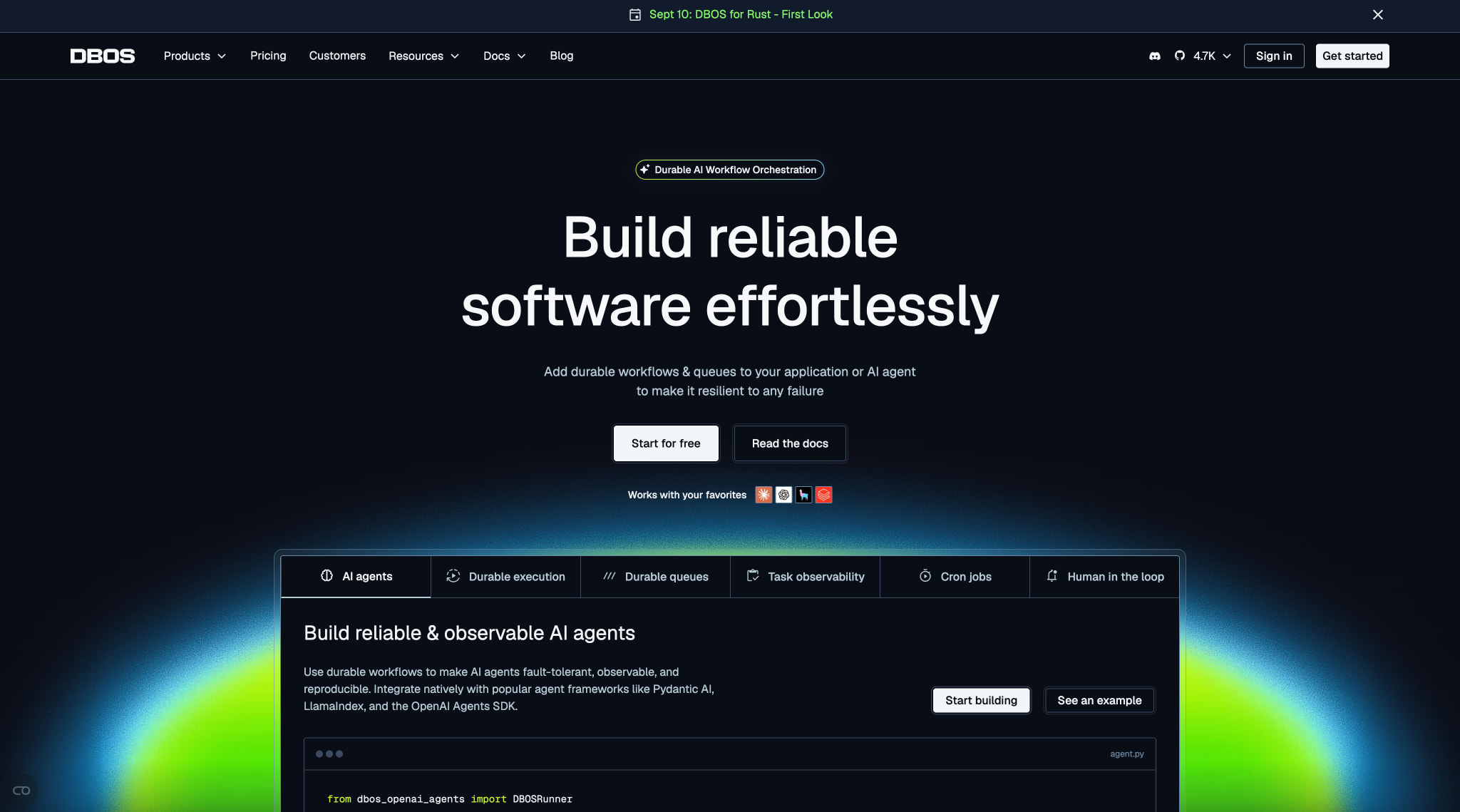Click the 'Works with your favorites' text

point(687,495)
